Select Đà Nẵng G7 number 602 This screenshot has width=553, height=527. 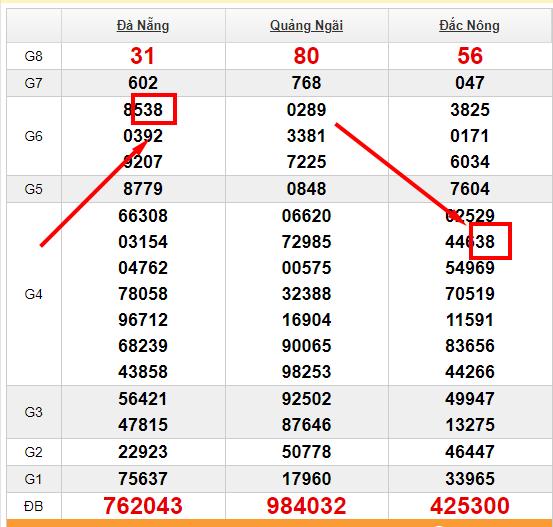pos(143,83)
